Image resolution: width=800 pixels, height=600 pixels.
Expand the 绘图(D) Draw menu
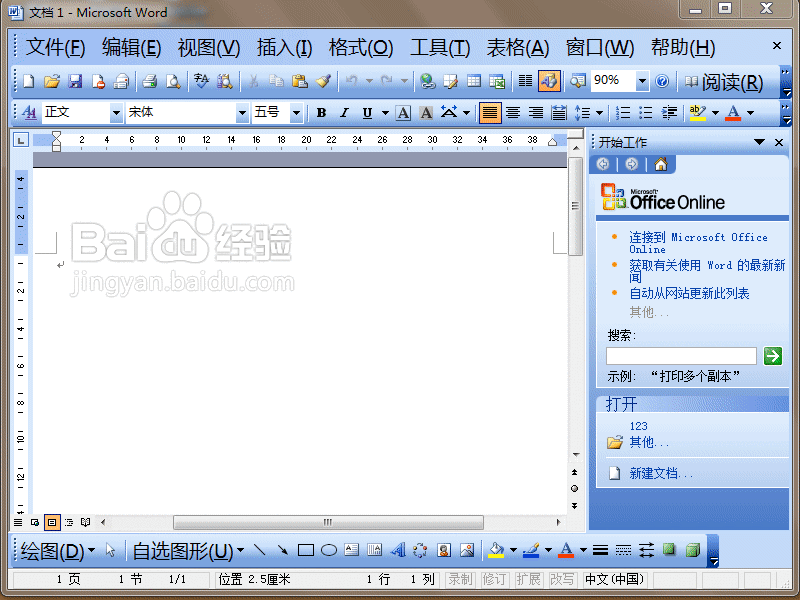pos(57,551)
